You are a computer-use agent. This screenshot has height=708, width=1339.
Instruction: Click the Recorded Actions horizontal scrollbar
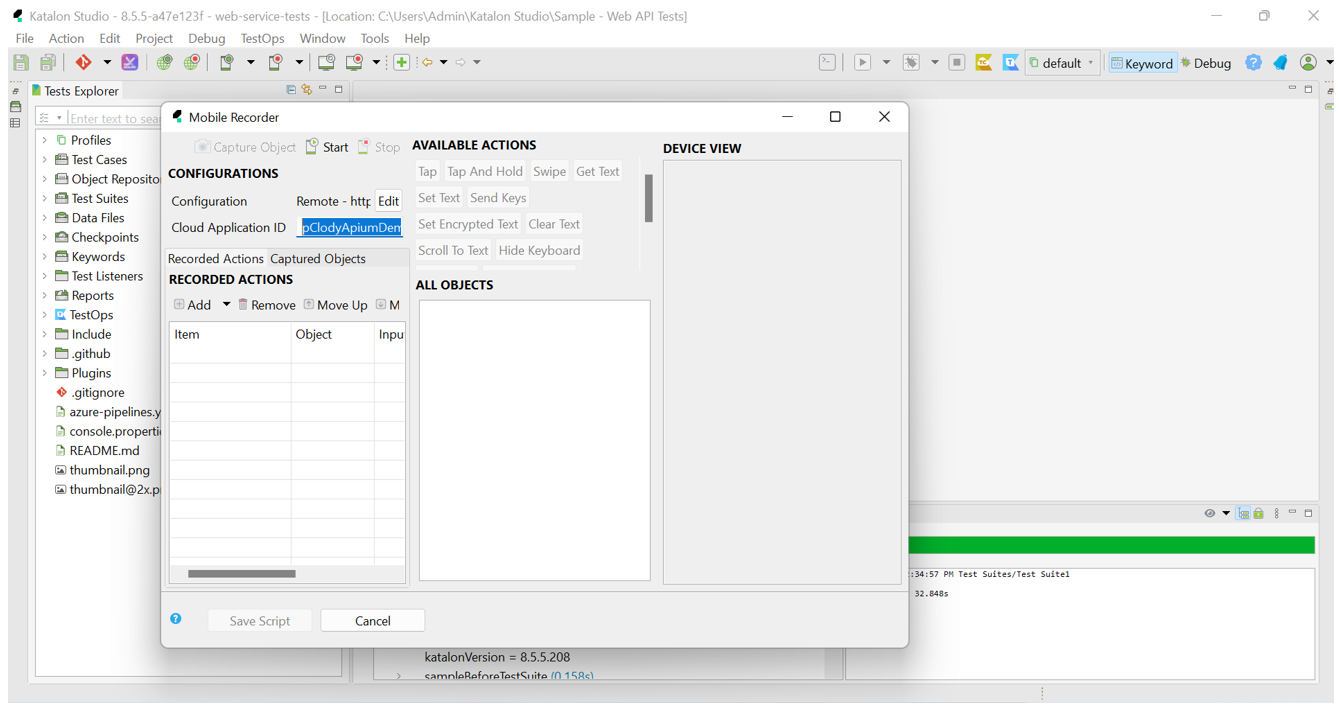pyautogui.click(x=242, y=574)
